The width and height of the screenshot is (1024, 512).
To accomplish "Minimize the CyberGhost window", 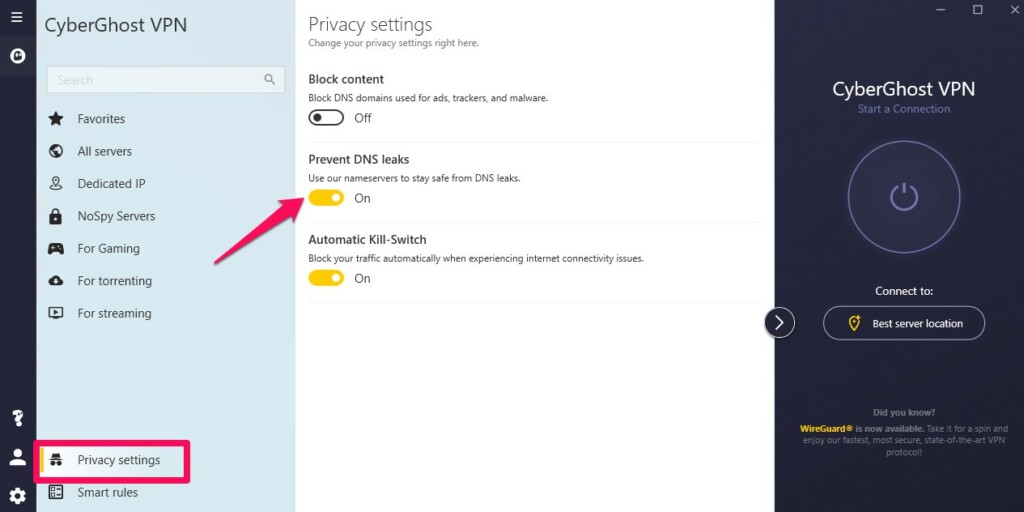I will [x=941, y=10].
